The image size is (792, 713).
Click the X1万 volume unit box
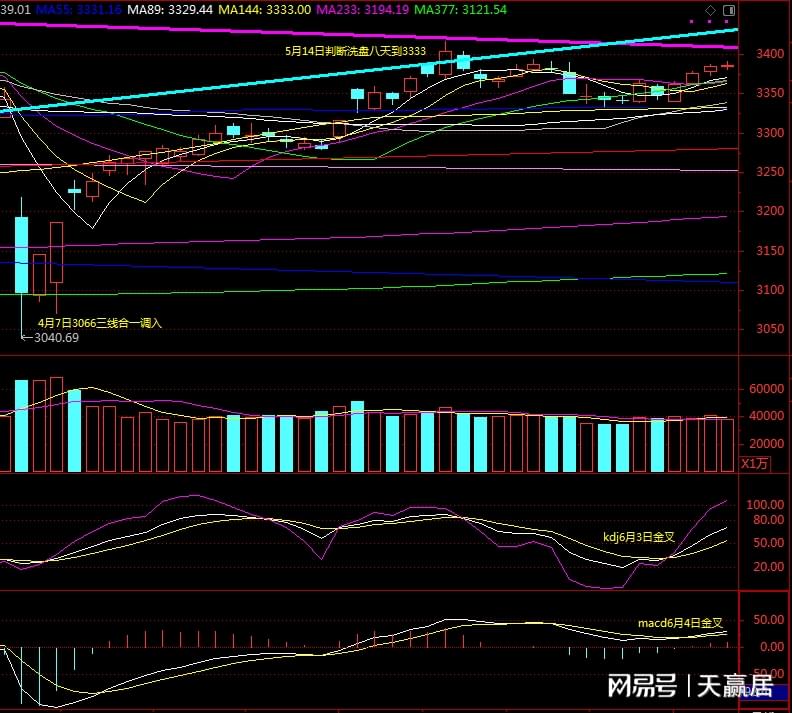coord(755,464)
